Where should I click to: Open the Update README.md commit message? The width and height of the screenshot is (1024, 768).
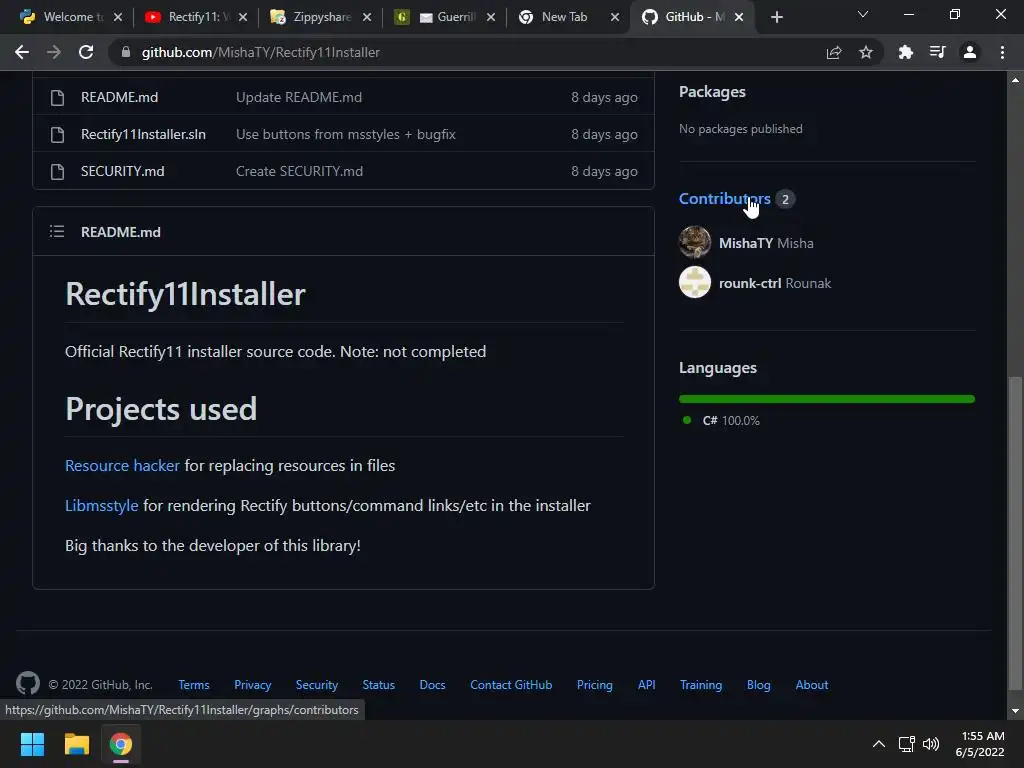tap(299, 97)
